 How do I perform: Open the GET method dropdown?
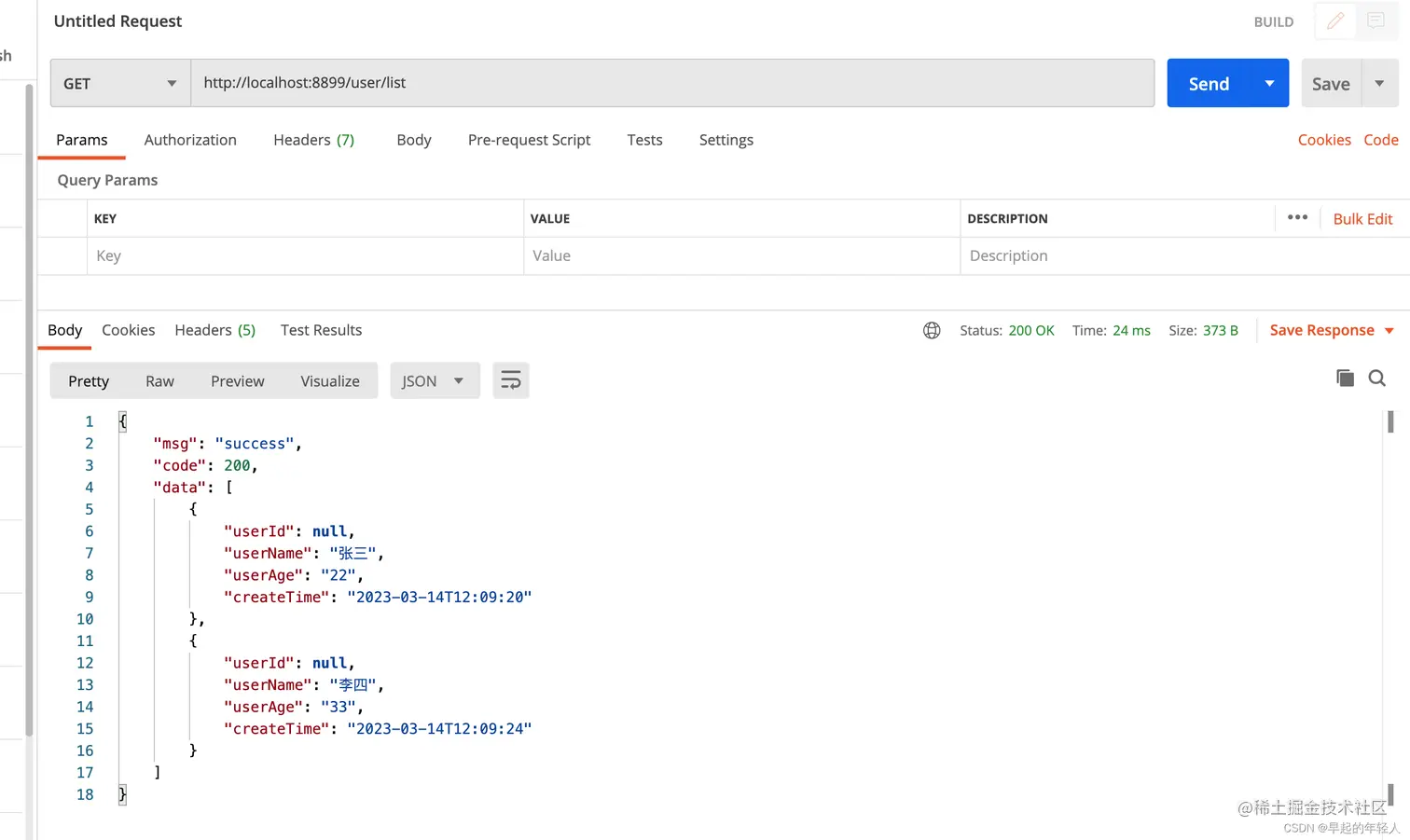120,84
